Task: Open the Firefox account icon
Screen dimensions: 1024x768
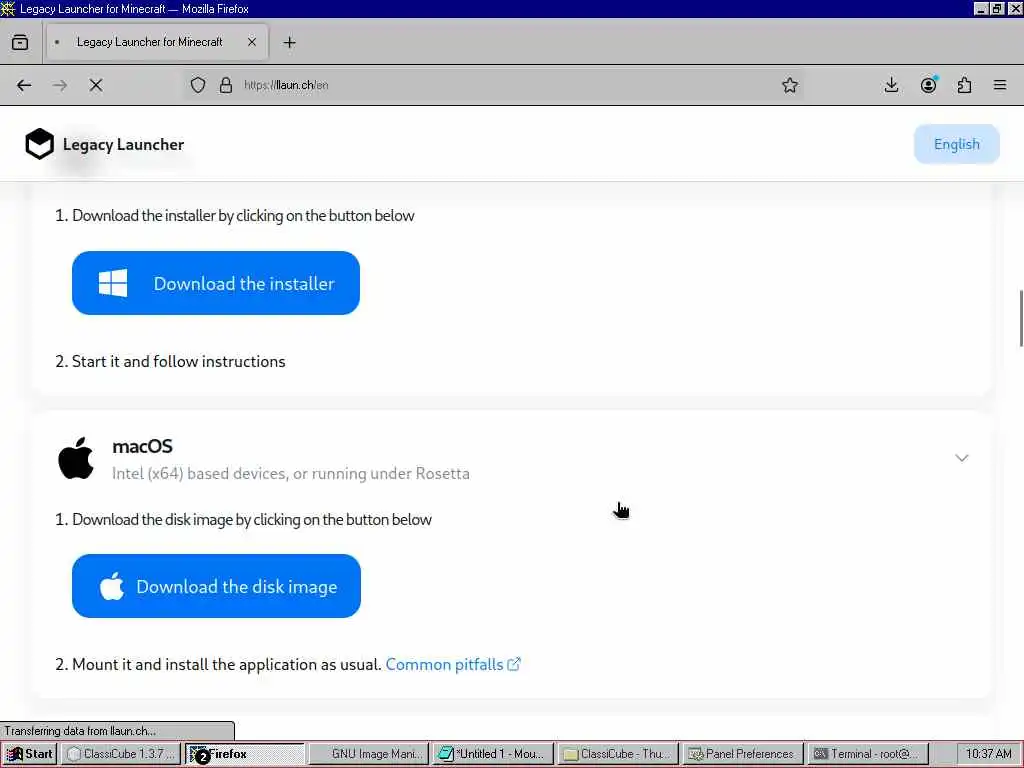Action: [929, 86]
